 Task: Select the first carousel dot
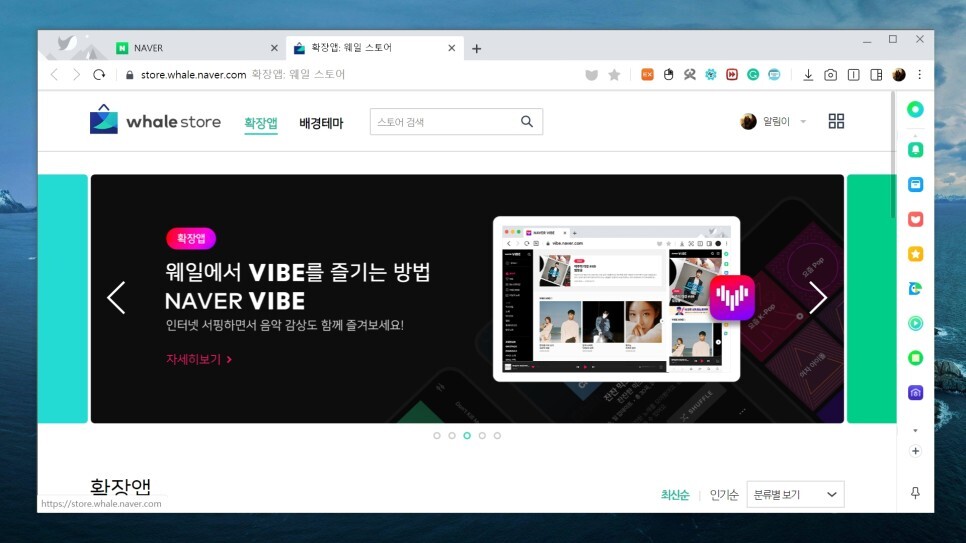point(437,436)
